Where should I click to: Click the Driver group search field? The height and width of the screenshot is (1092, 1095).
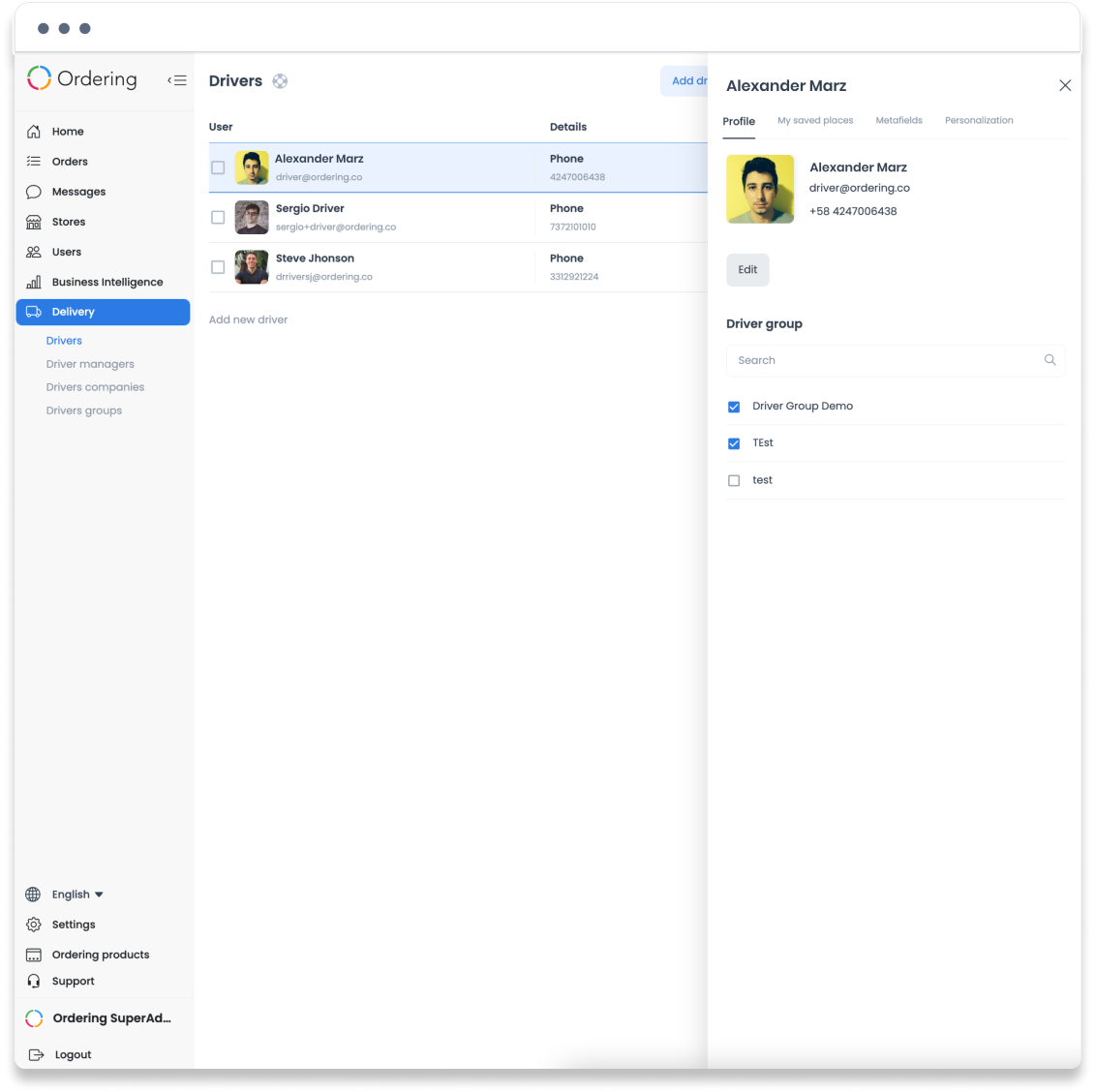point(896,360)
